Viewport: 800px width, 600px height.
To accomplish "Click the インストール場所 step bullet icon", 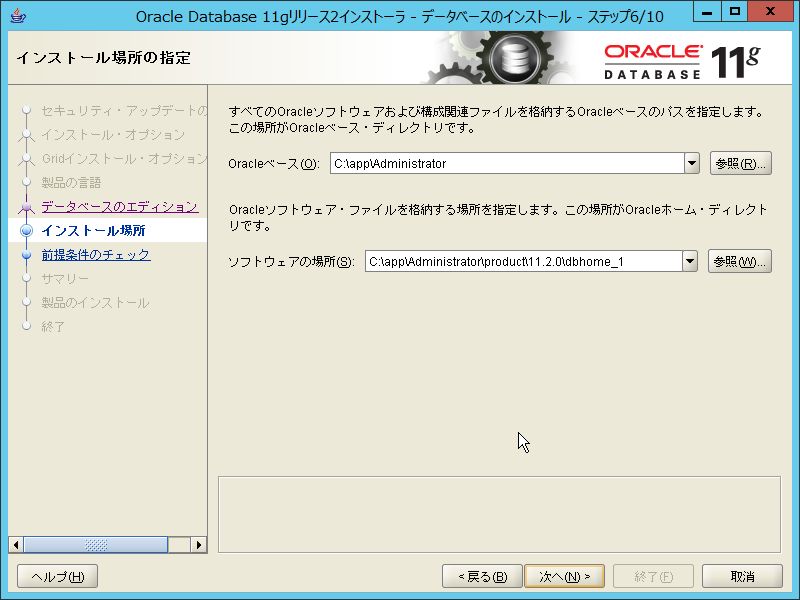I will coord(27,231).
